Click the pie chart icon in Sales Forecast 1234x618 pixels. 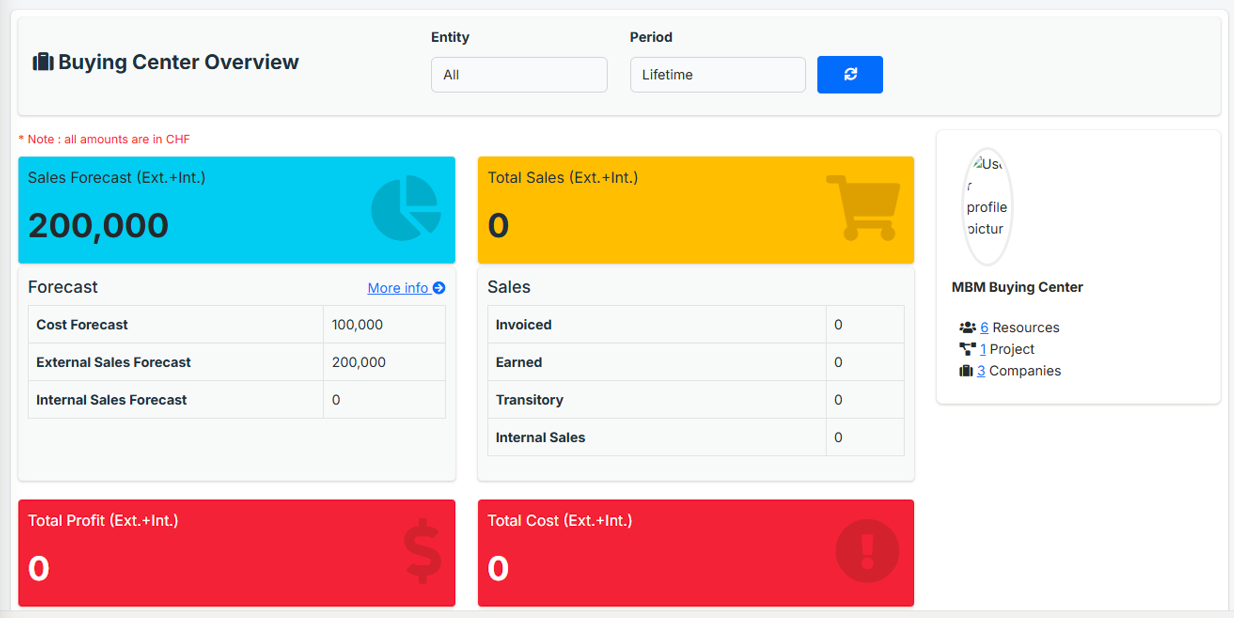pyautogui.click(x=405, y=209)
